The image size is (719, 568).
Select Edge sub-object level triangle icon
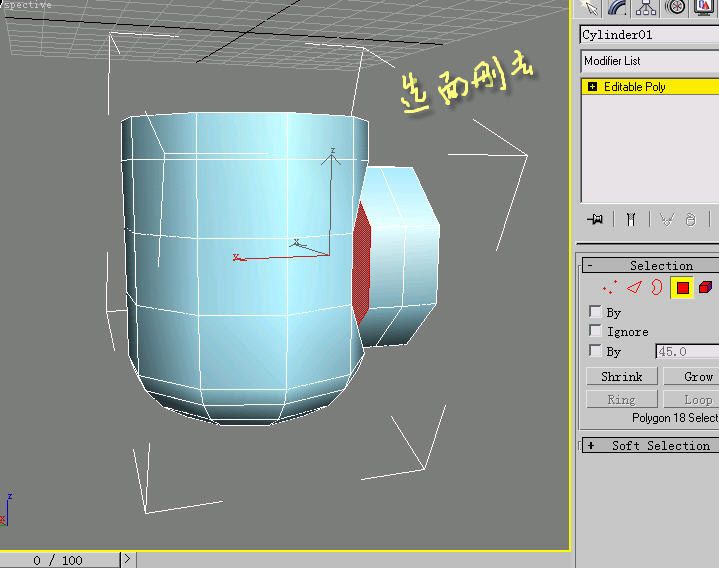634,288
